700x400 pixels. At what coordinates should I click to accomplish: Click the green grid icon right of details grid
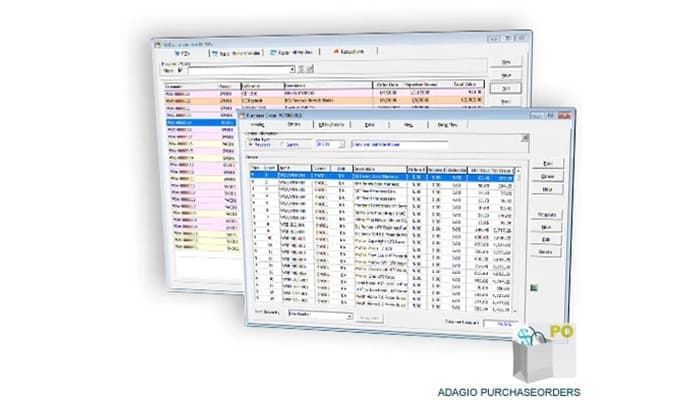(x=533, y=288)
